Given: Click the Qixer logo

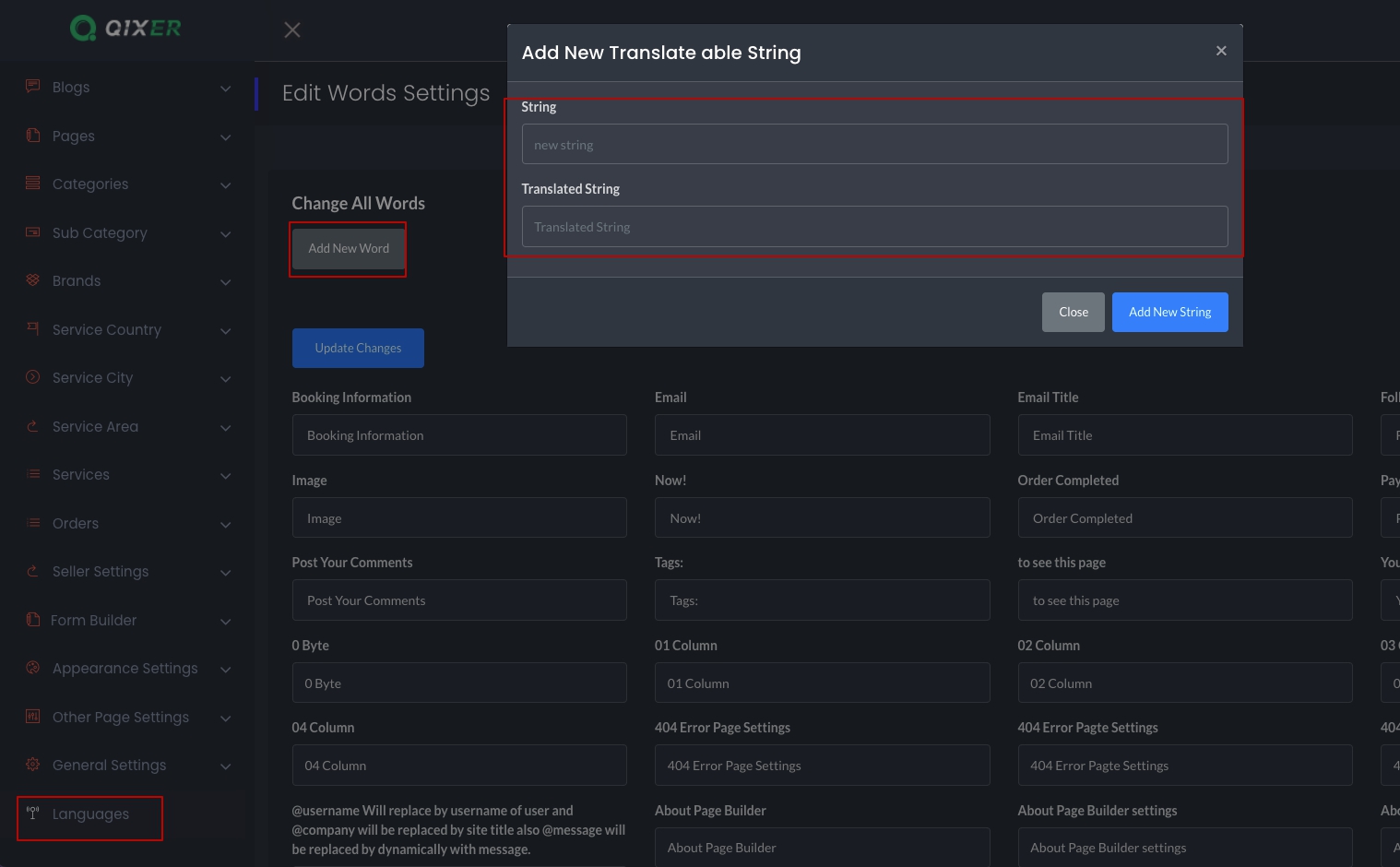Looking at the screenshot, I should pyautogui.click(x=125, y=29).
